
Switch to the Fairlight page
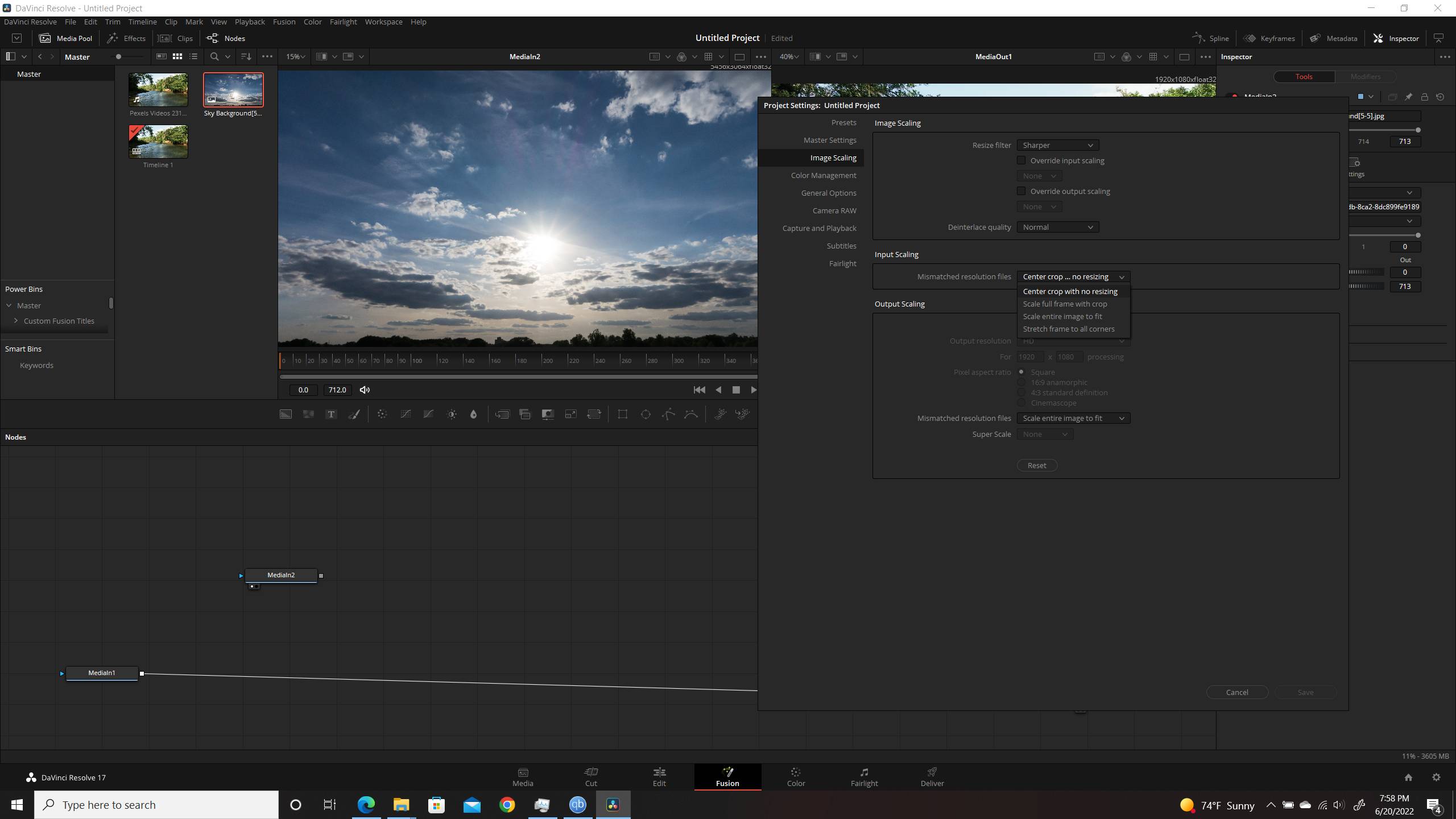[x=864, y=777]
